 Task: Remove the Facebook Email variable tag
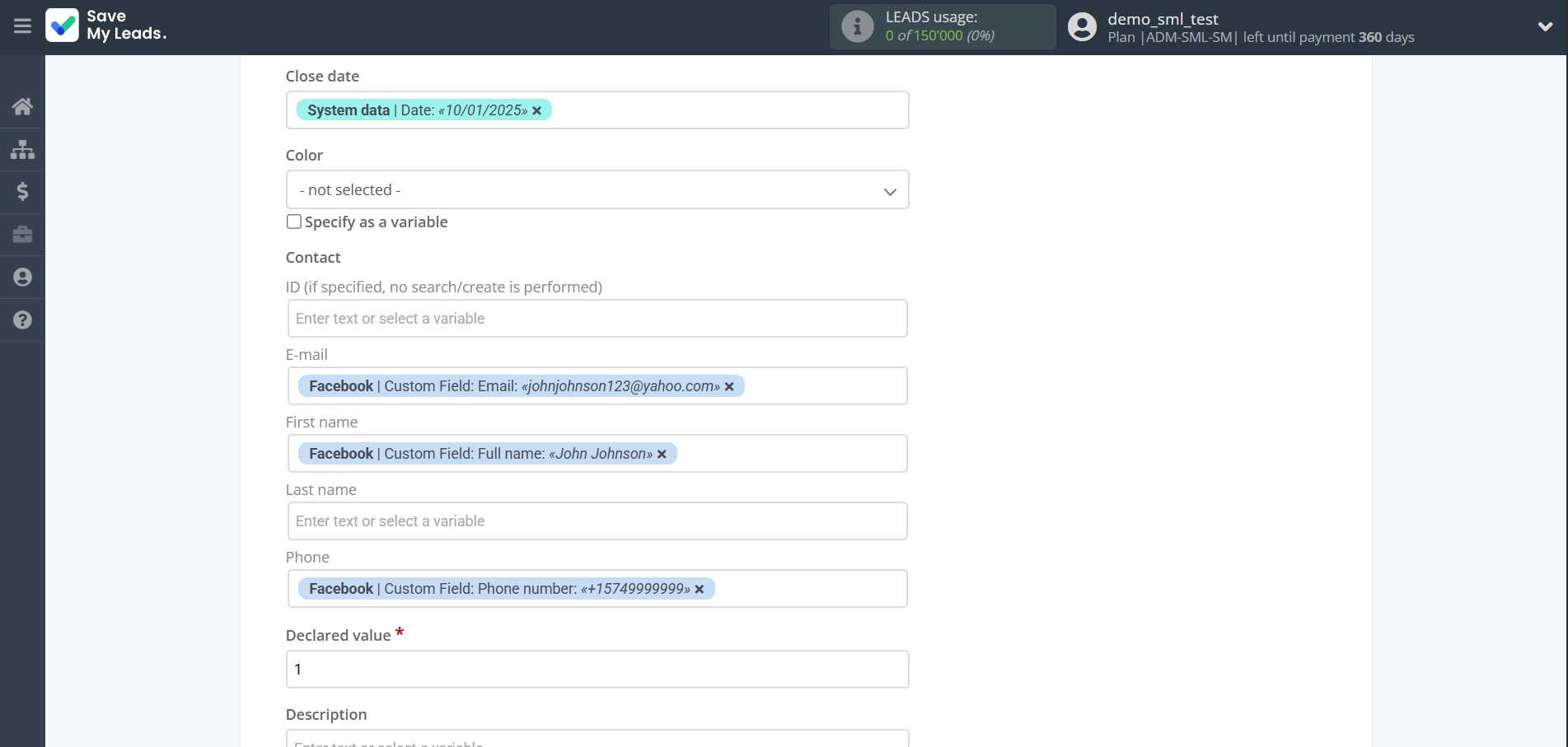click(729, 386)
